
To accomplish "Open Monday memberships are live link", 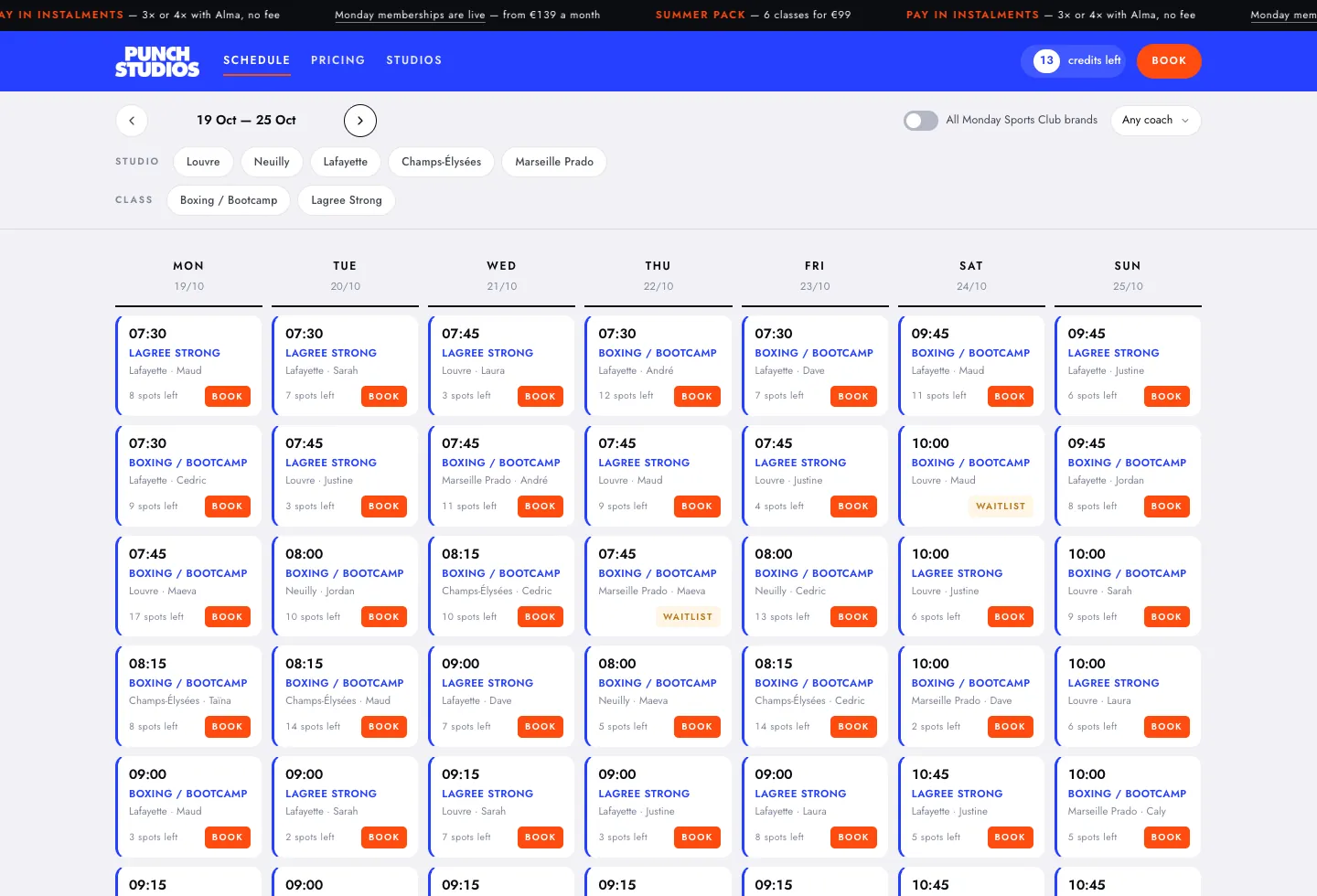I will (x=410, y=15).
